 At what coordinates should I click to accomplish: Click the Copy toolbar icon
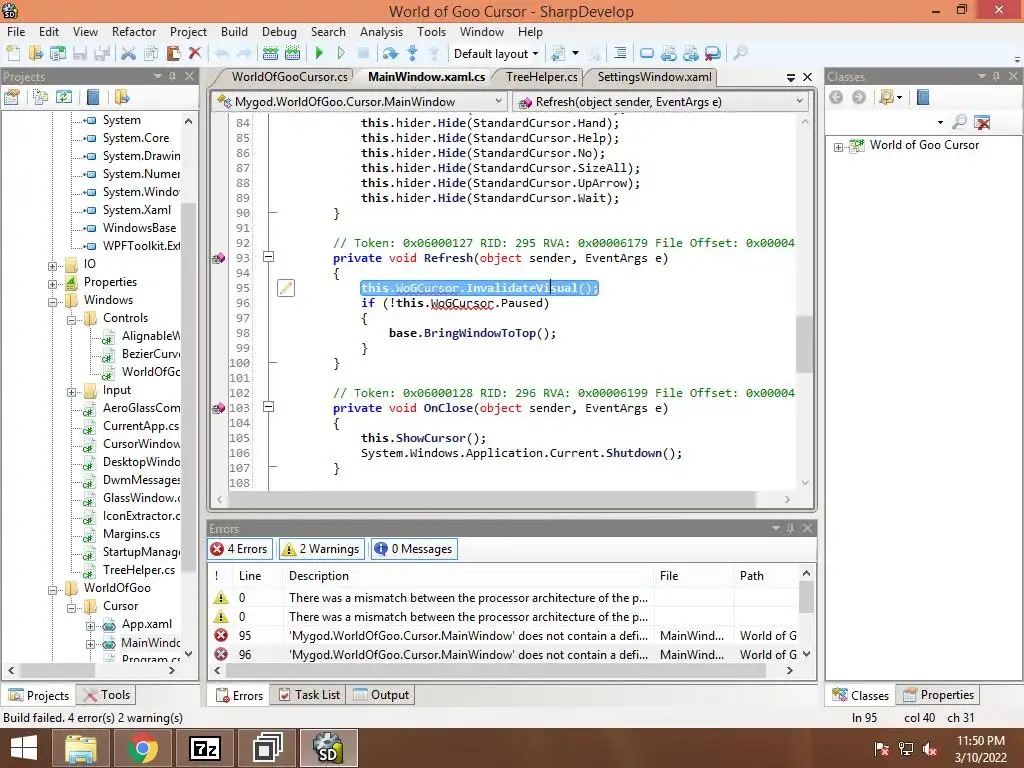click(151, 54)
